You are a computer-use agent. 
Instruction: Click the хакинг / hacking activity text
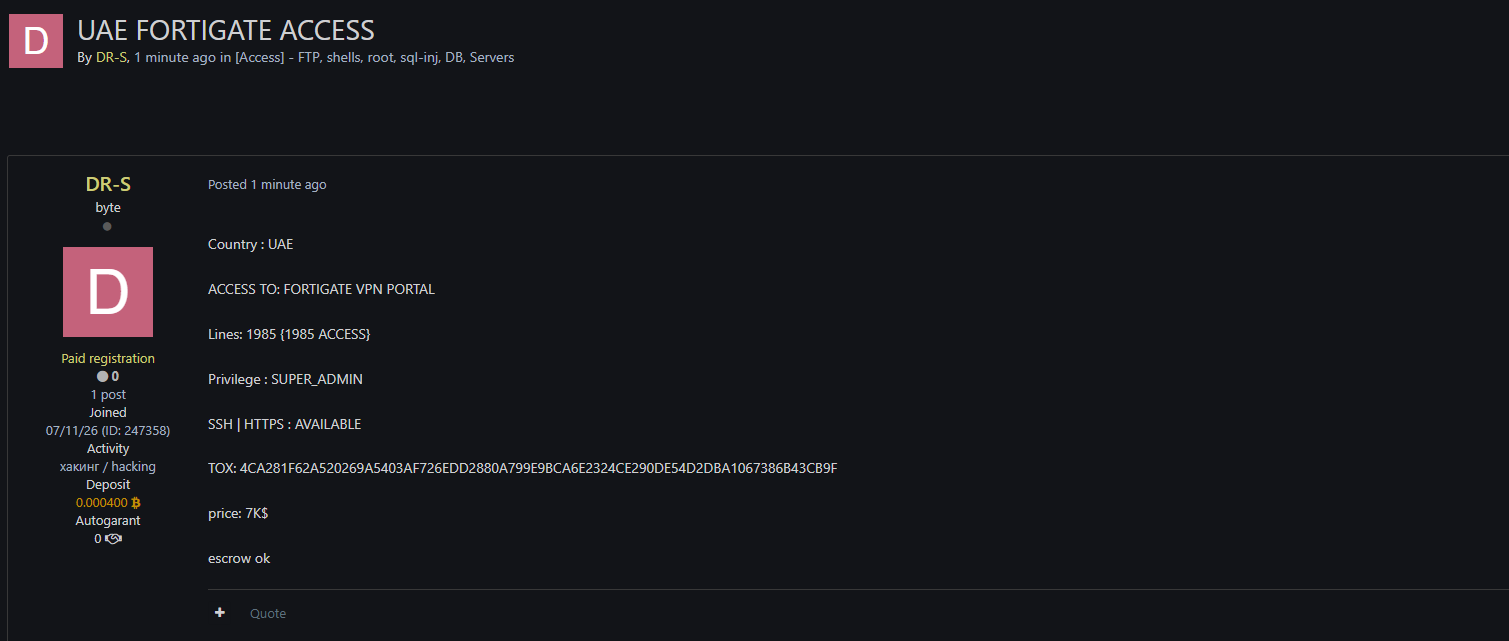click(108, 467)
